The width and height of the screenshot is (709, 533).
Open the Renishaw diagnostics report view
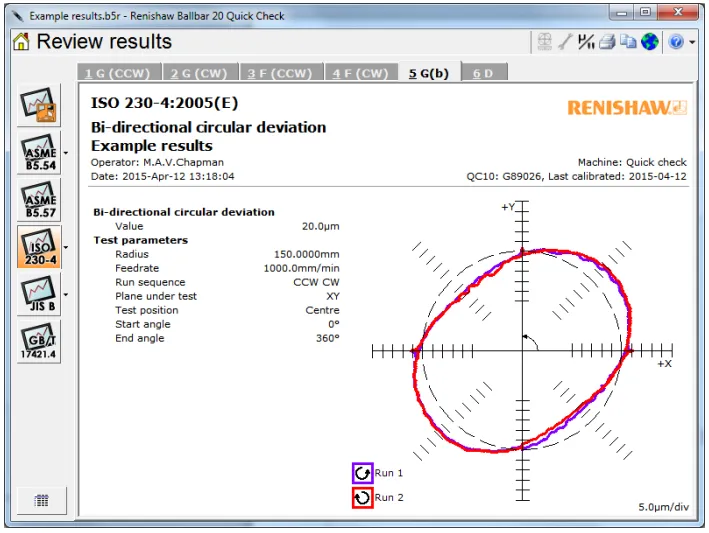click(39, 105)
